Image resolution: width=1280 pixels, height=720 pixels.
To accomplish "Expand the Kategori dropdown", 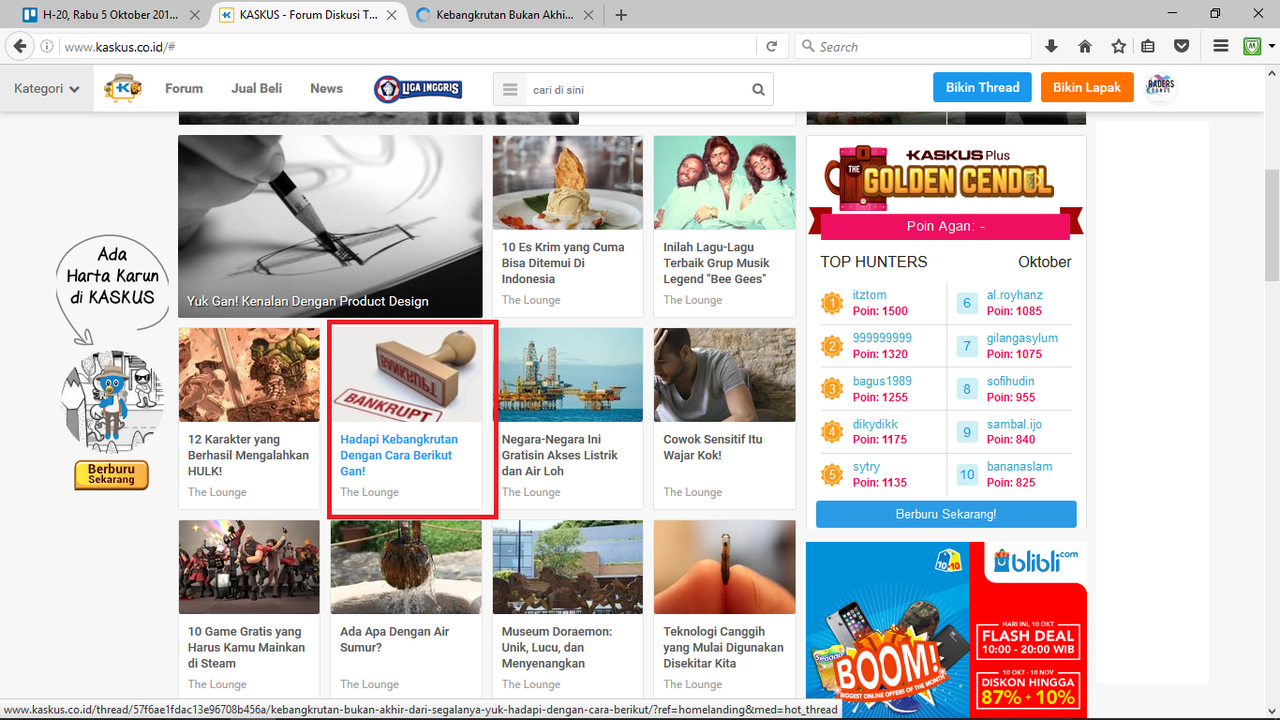I will [x=47, y=88].
